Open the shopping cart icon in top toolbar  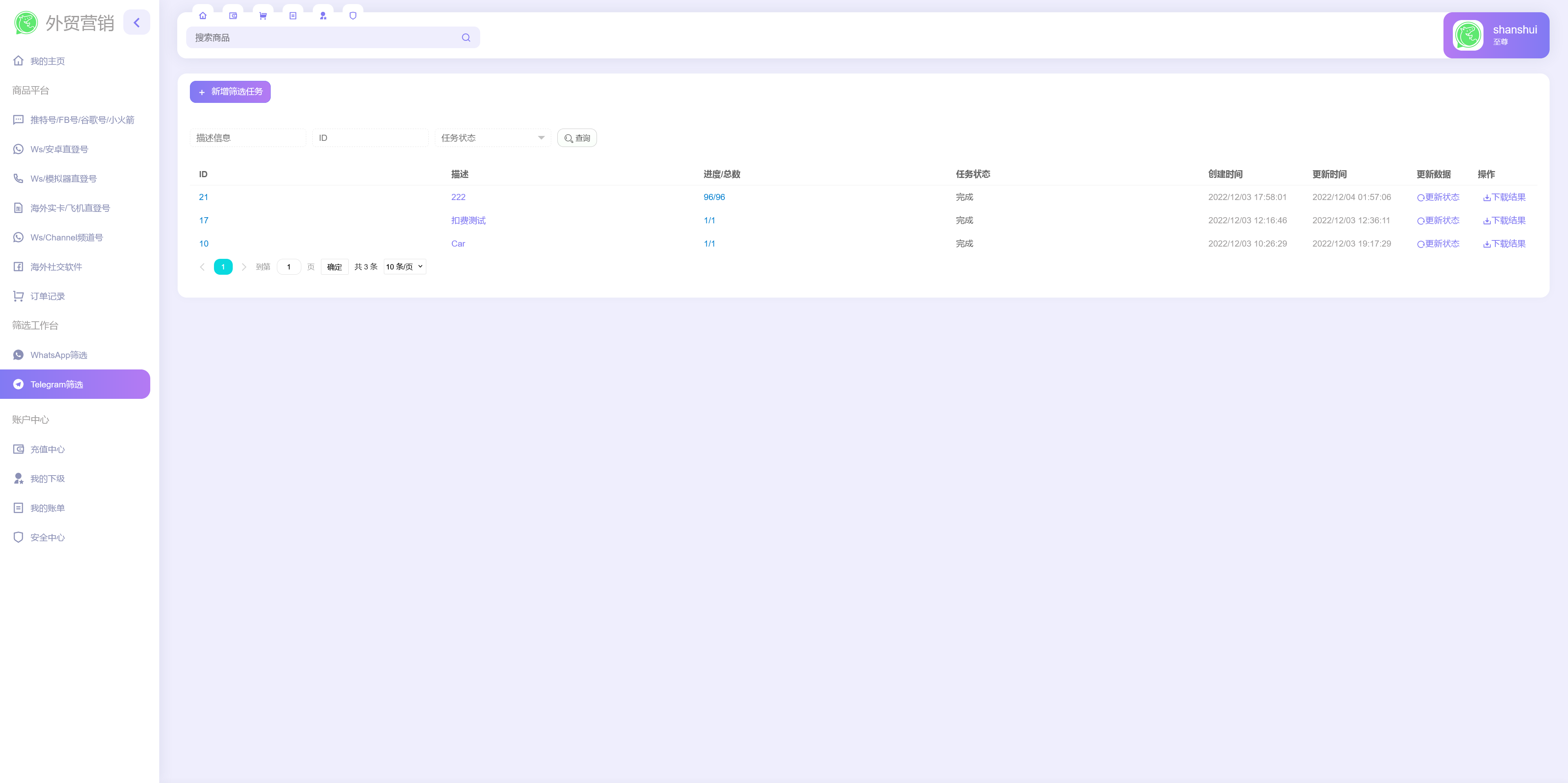[x=263, y=15]
